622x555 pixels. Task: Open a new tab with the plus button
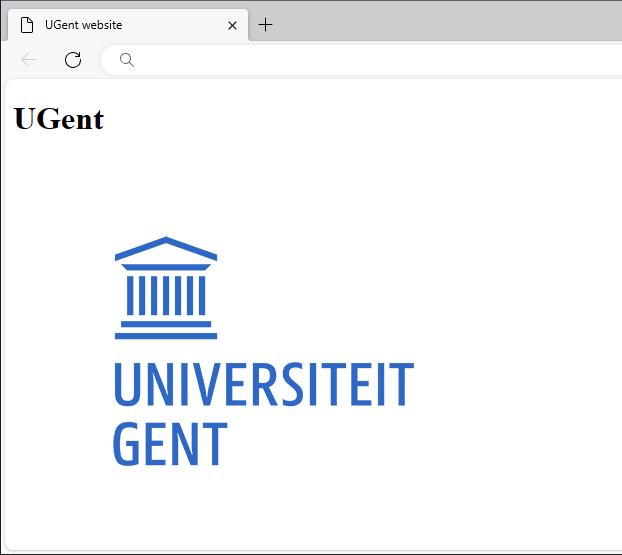265,25
